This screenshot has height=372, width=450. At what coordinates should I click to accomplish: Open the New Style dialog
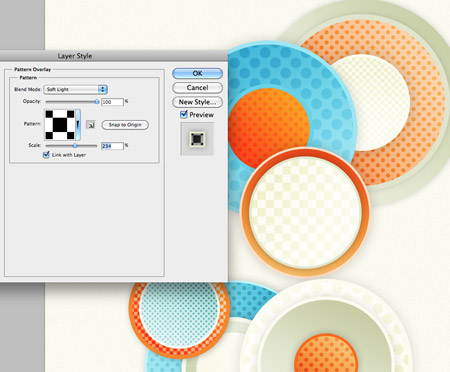pos(197,102)
